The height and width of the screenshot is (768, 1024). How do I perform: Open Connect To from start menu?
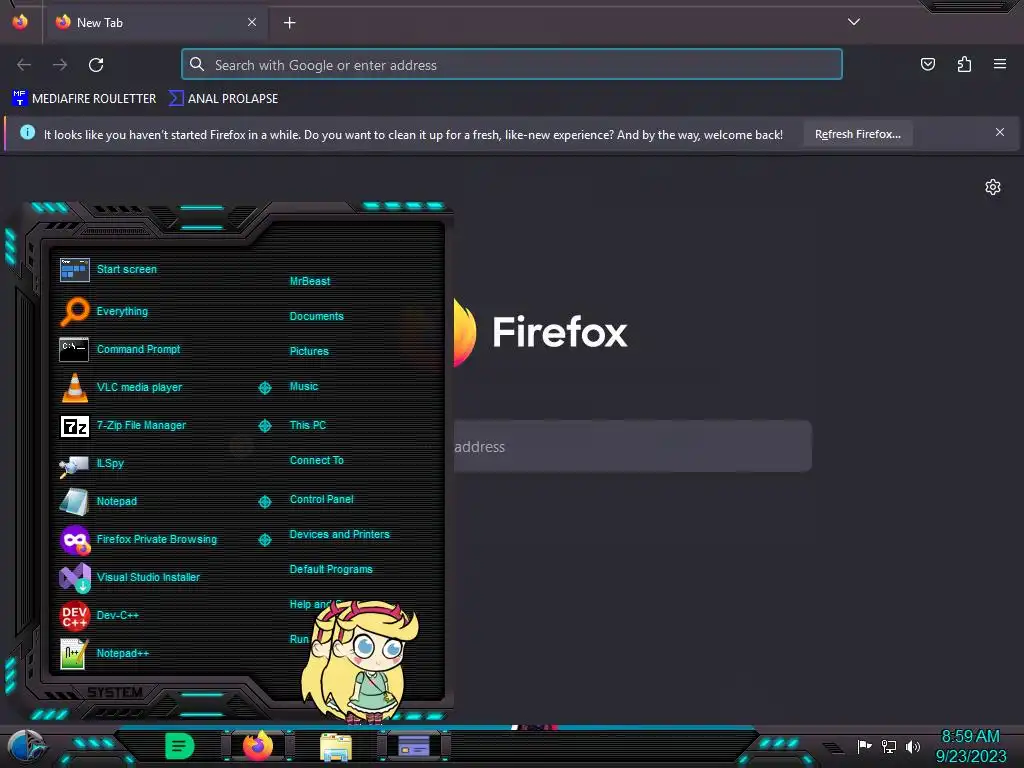[x=316, y=460]
